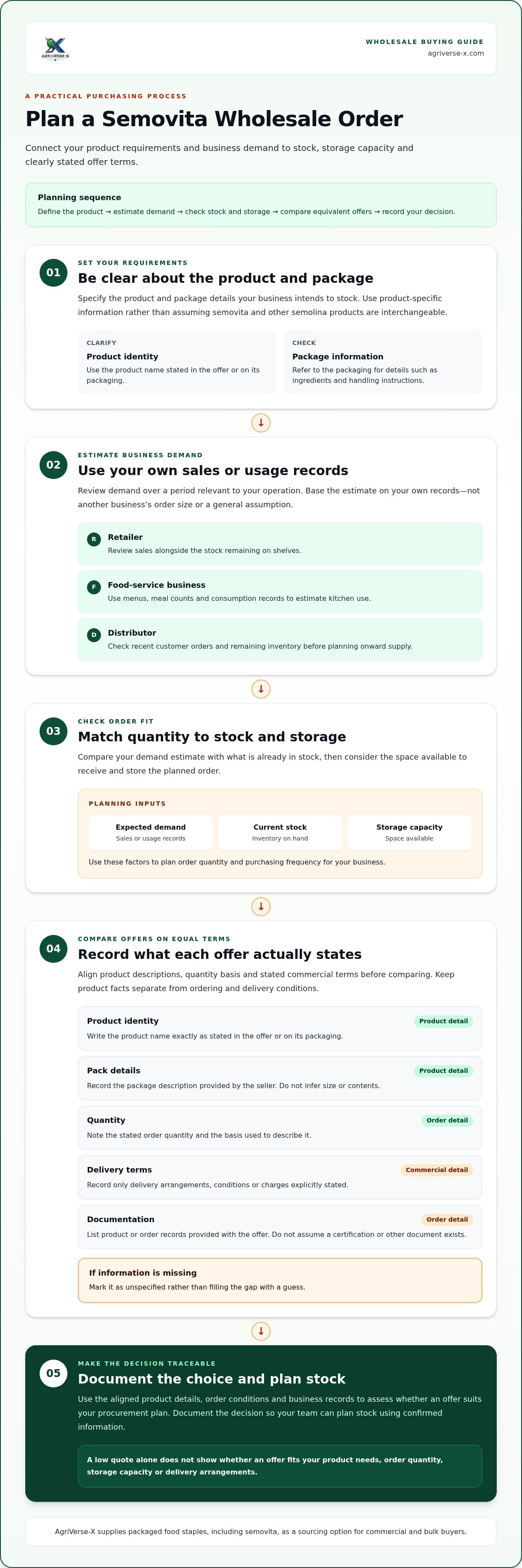Select the Package information check card

tap(383, 363)
